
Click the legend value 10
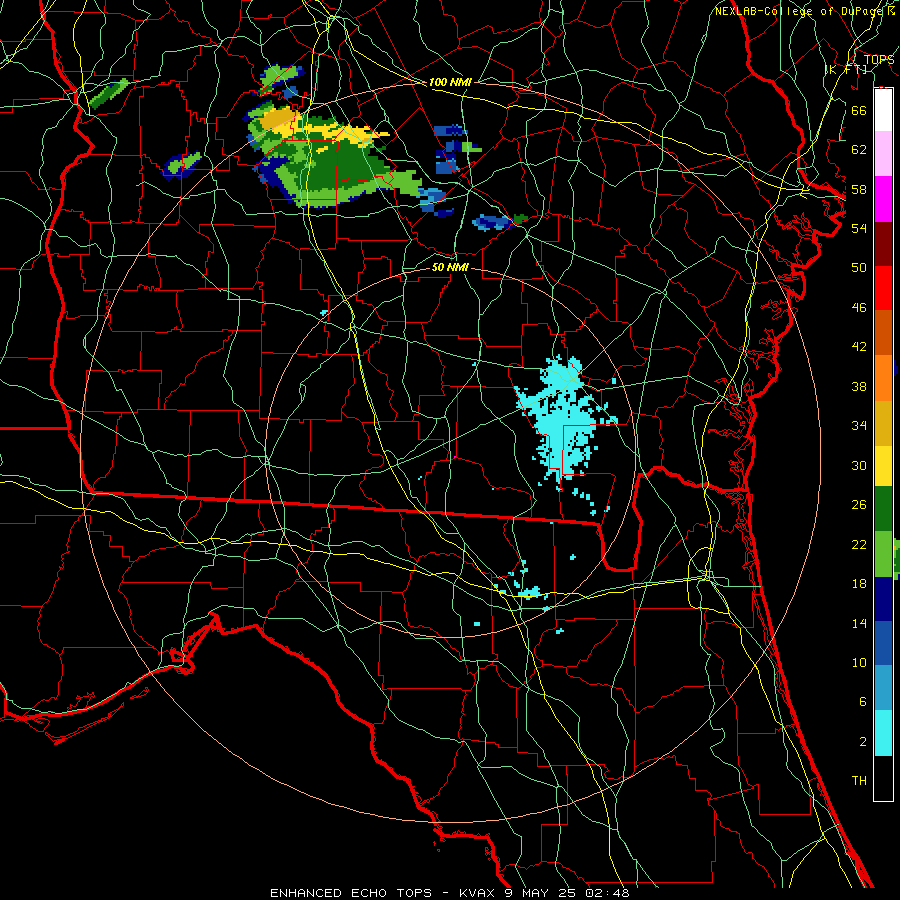pos(859,662)
